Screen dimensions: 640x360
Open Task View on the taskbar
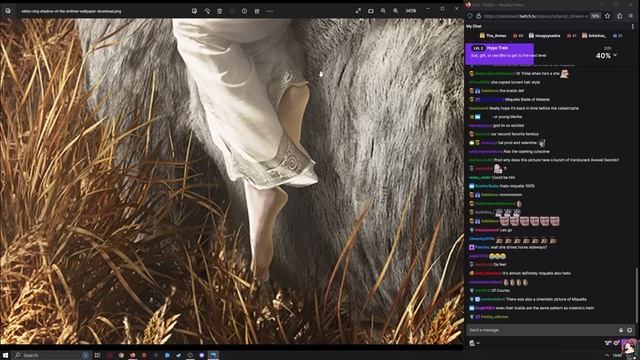[x=97, y=355]
